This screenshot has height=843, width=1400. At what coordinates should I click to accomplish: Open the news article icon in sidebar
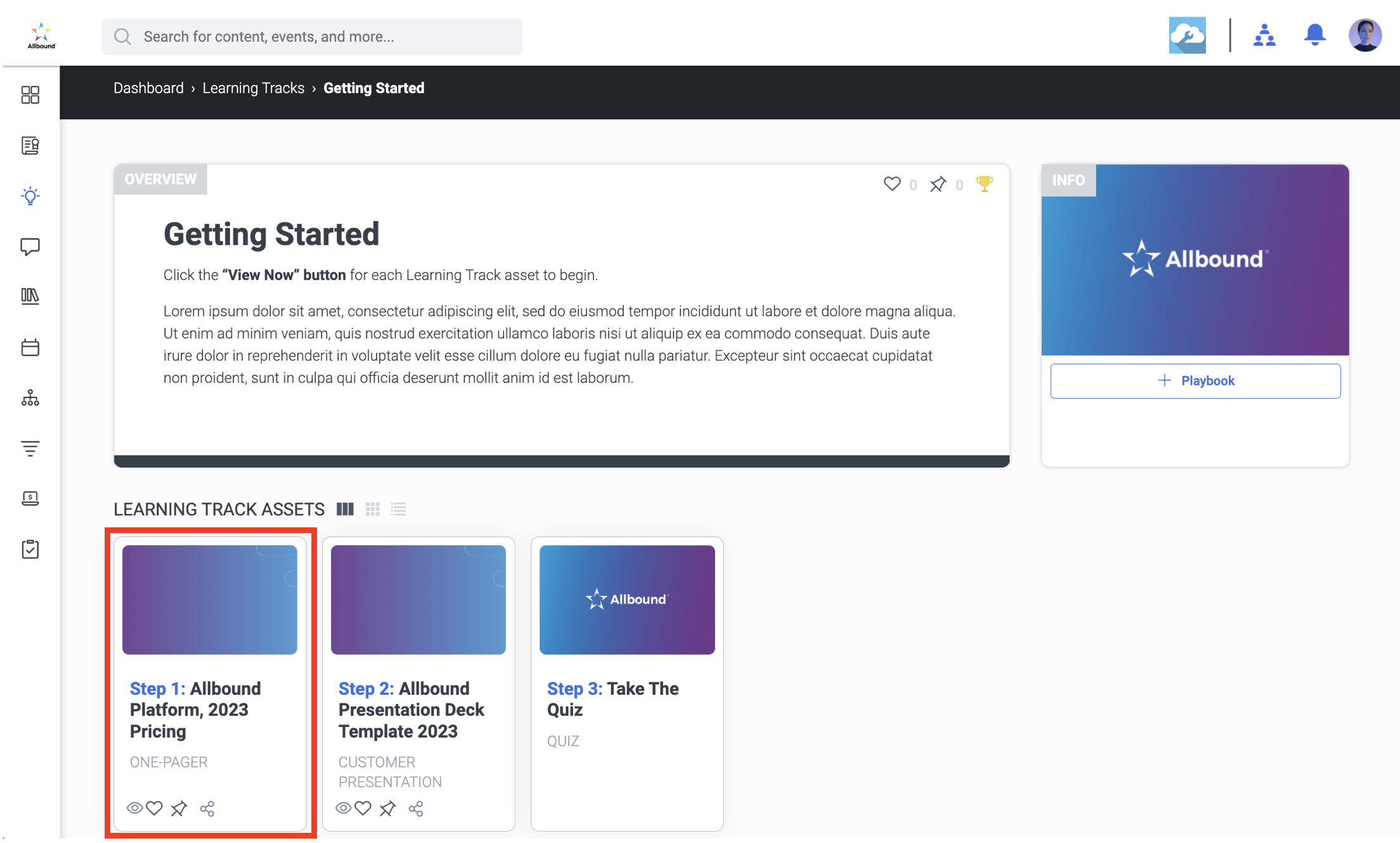[x=30, y=146]
